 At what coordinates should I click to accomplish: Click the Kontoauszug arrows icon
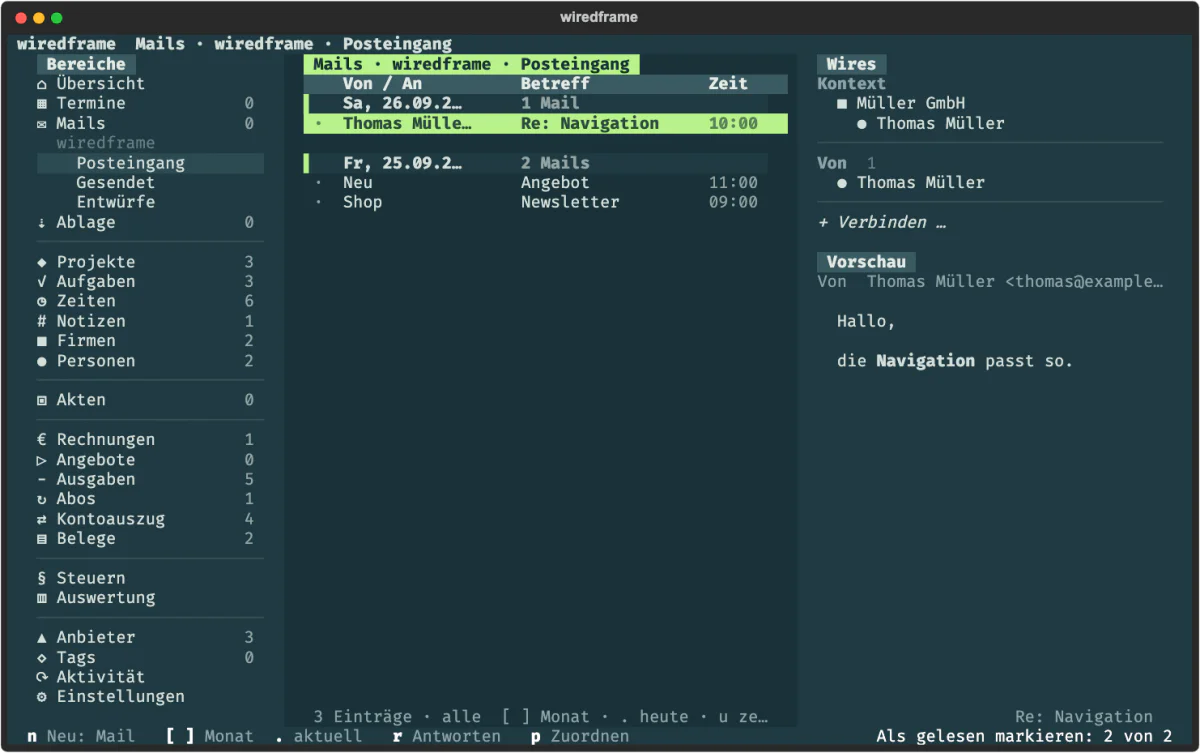coord(42,519)
